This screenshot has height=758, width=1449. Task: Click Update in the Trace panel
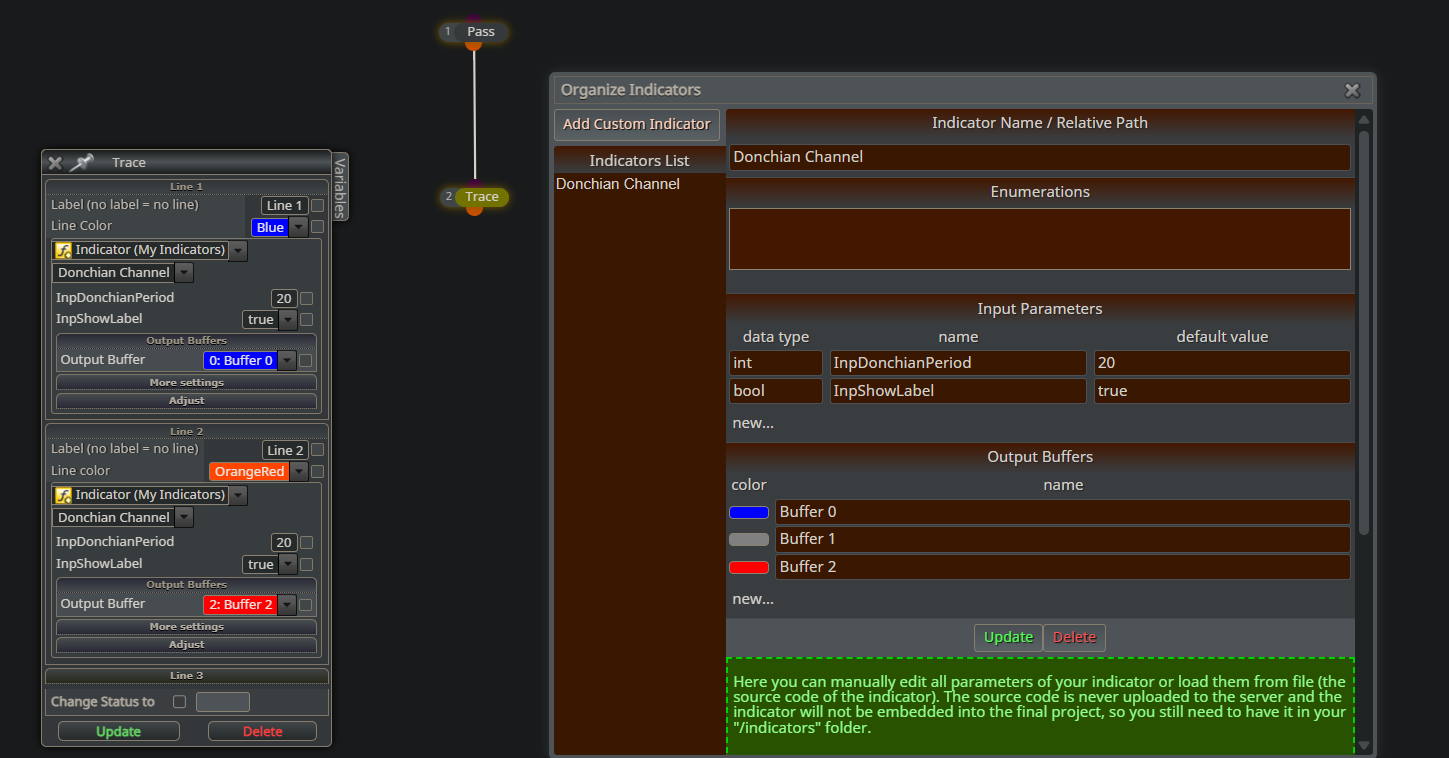click(x=119, y=732)
